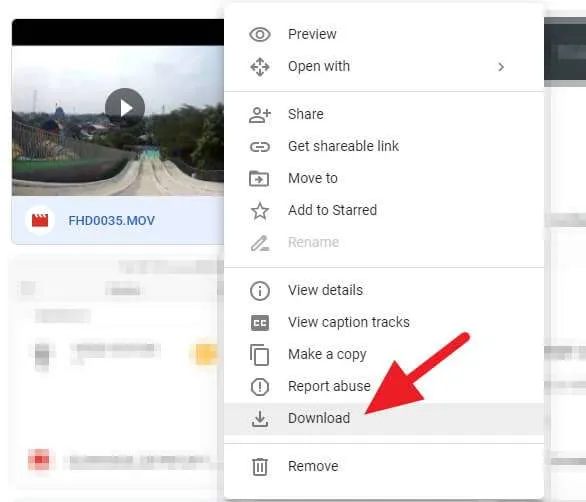Image resolution: width=586 pixels, height=502 pixels.
Task: Expand the Open with submenu arrow
Action: point(501,67)
